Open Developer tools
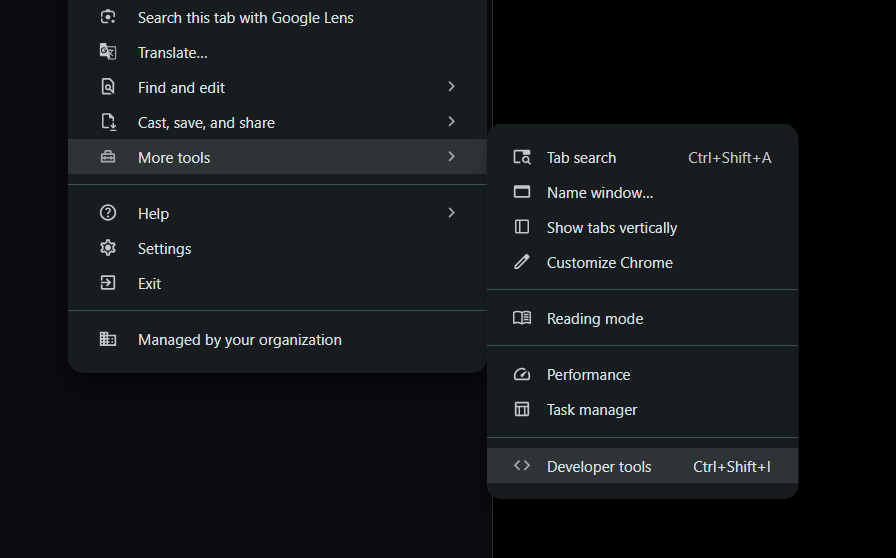 coord(642,466)
